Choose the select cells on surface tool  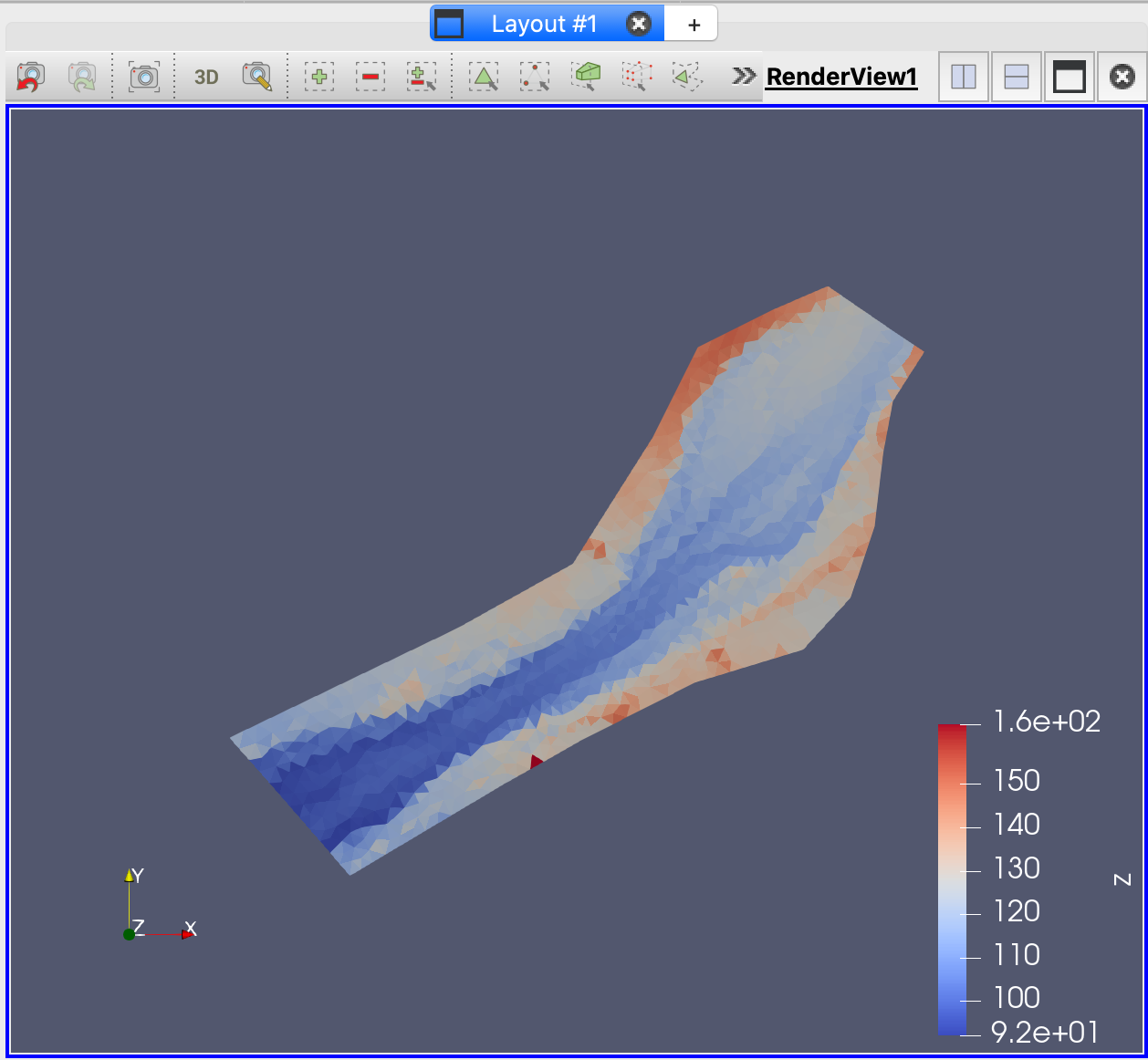[484, 77]
